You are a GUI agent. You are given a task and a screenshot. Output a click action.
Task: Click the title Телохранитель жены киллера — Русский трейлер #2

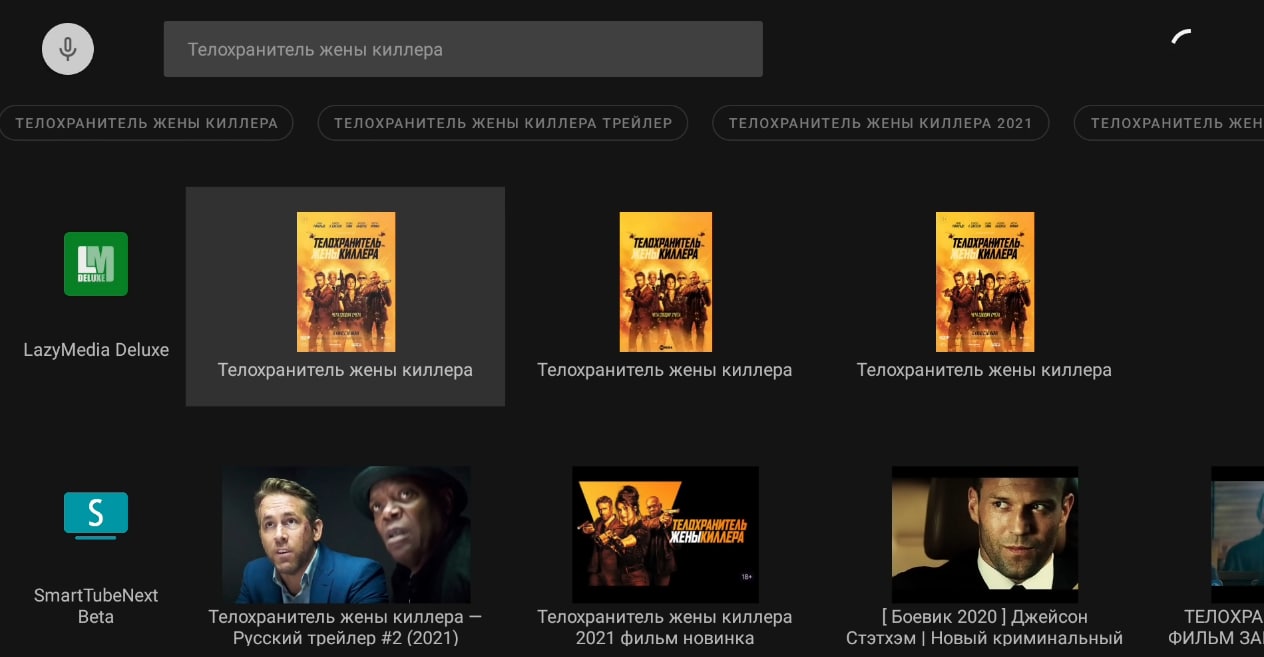pos(345,627)
